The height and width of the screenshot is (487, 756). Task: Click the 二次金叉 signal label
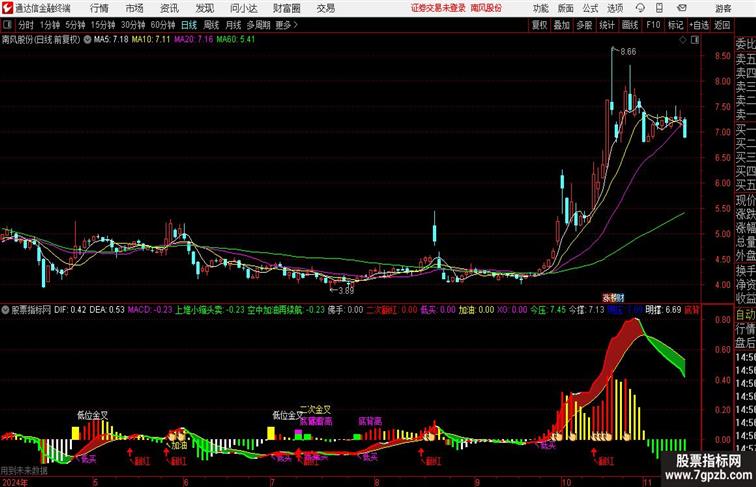tap(315, 410)
